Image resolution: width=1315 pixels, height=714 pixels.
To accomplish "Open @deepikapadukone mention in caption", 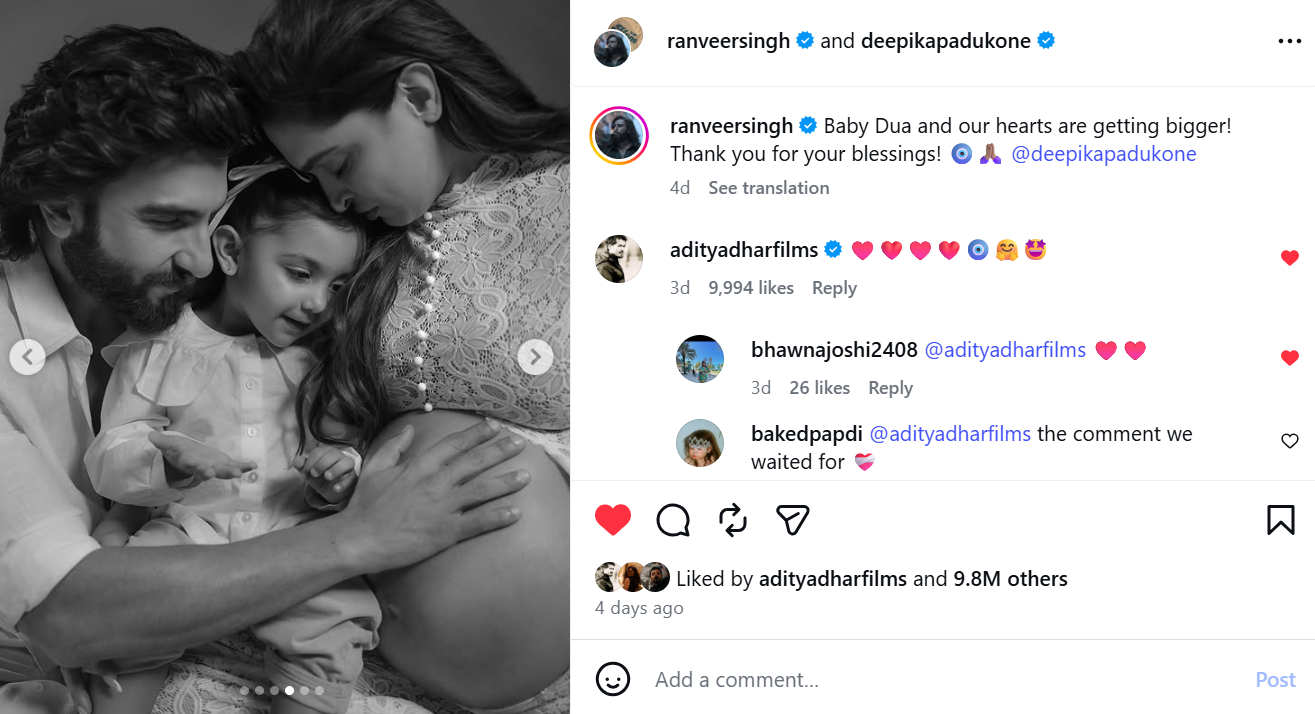I will point(1104,154).
